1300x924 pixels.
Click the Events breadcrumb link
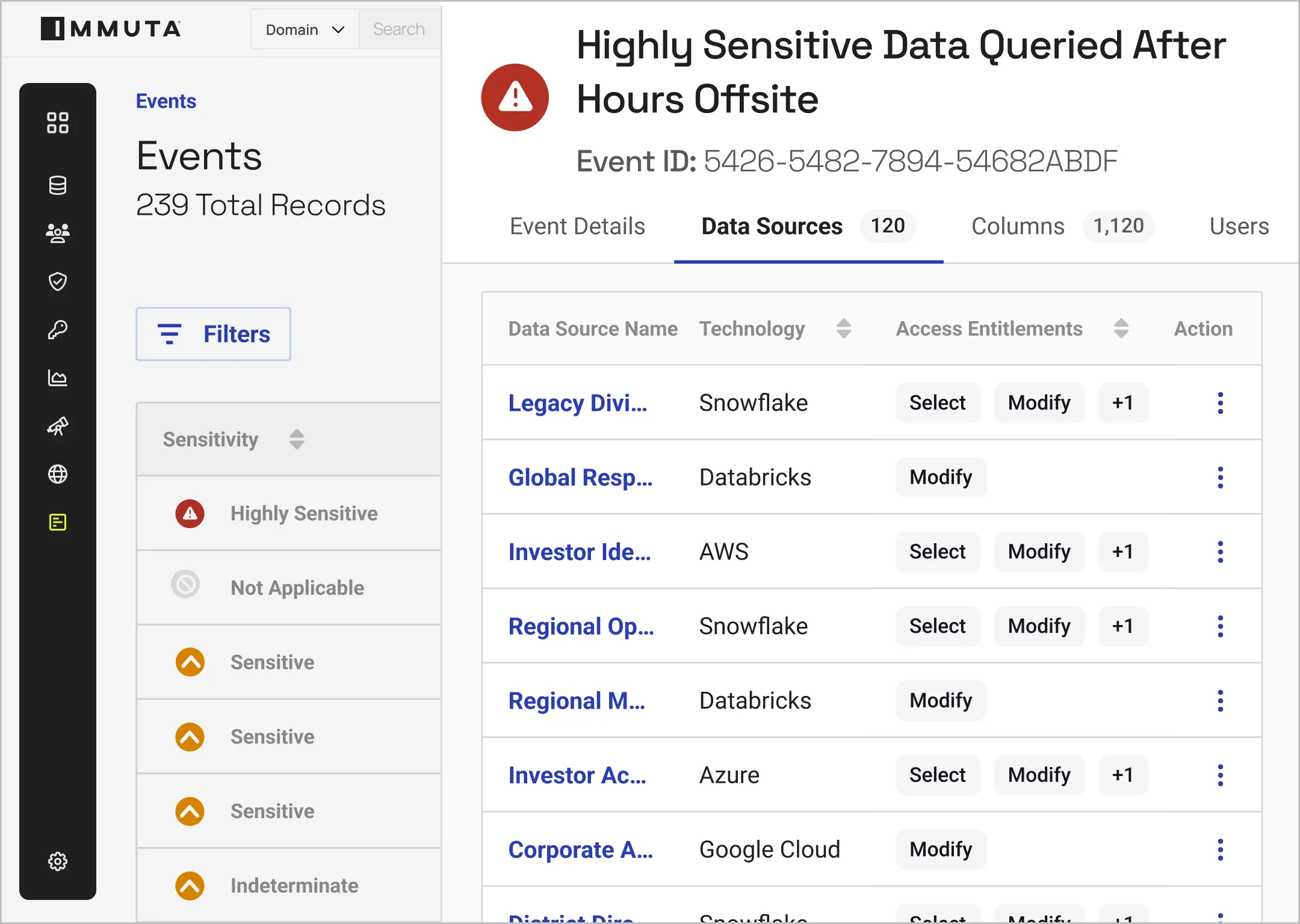pyautogui.click(x=166, y=101)
